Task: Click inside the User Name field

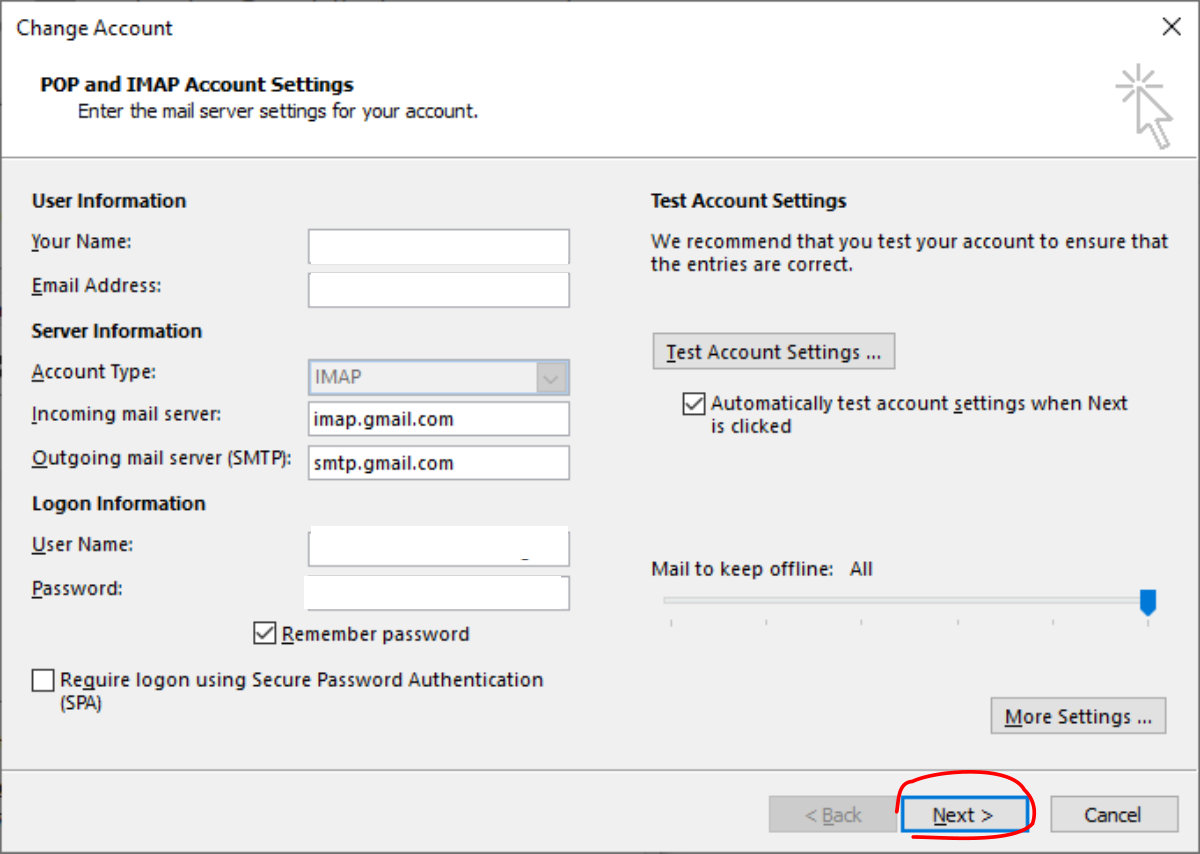Action: 438,548
